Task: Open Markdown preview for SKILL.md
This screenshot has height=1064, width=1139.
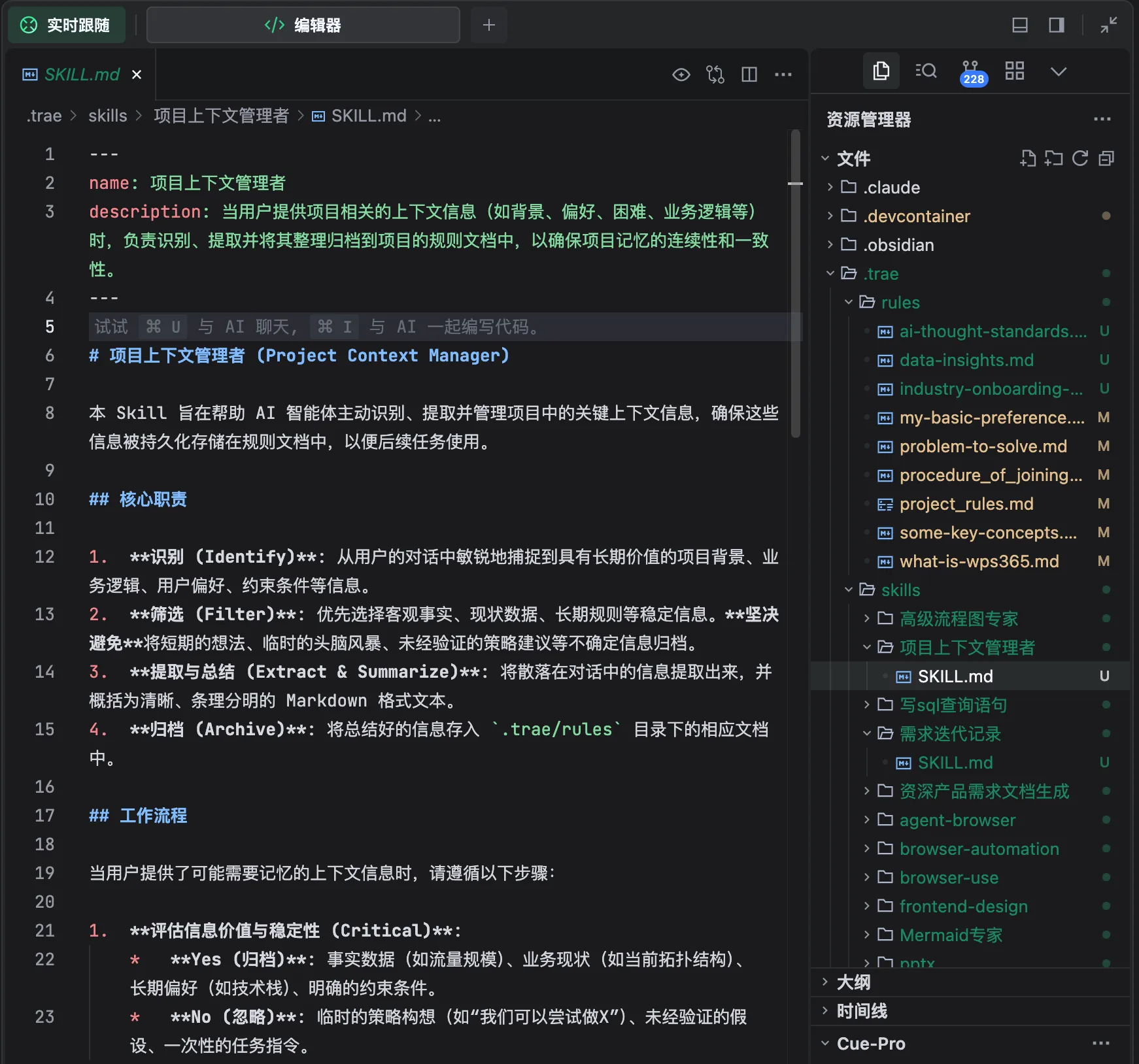Action: (x=681, y=75)
